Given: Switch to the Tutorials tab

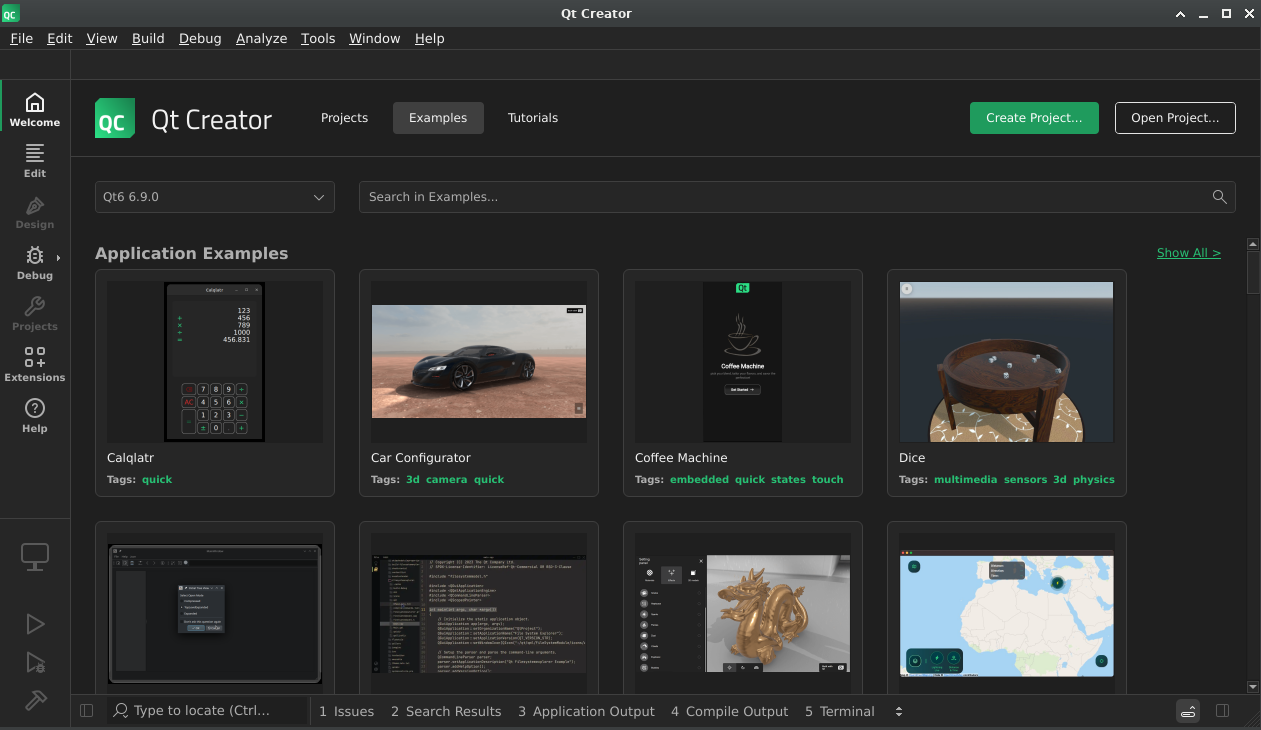Looking at the screenshot, I should point(533,118).
